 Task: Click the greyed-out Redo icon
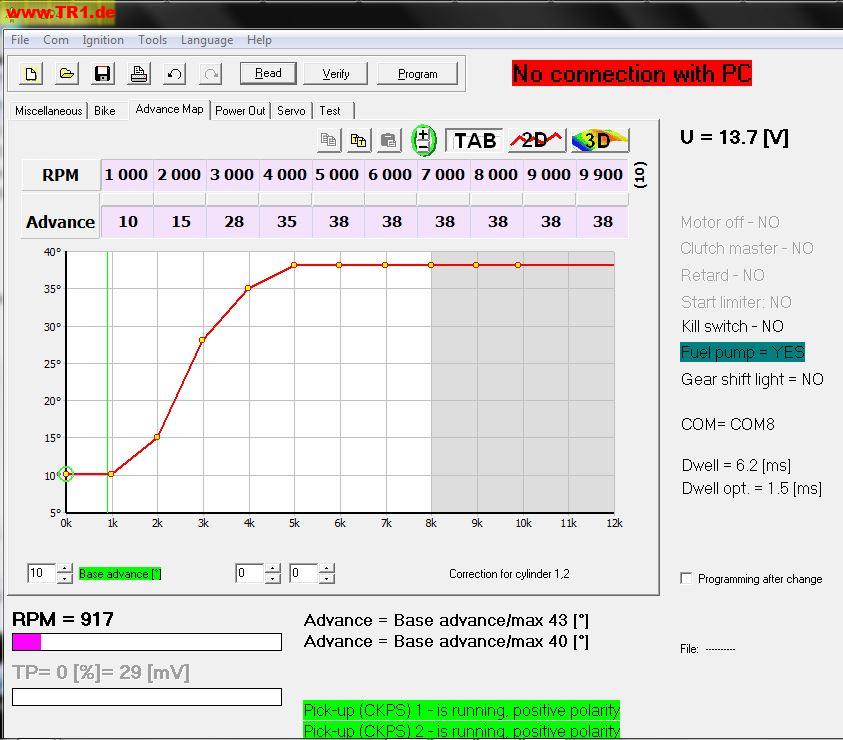coord(210,74)
